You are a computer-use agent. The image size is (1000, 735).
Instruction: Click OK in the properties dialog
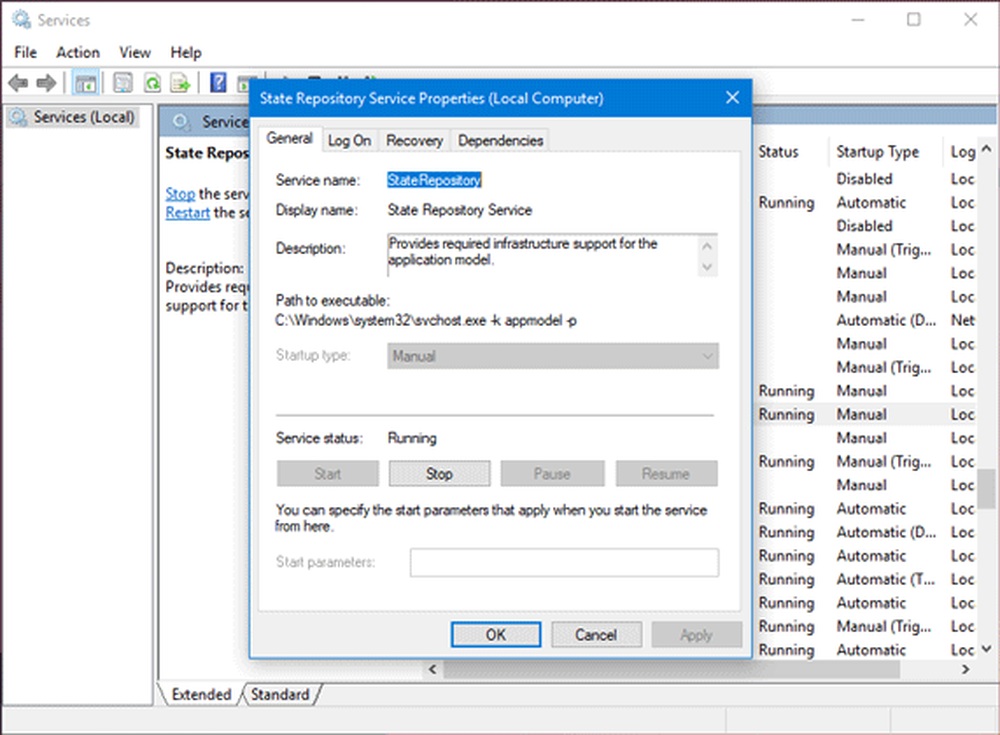tap(496, 635)
